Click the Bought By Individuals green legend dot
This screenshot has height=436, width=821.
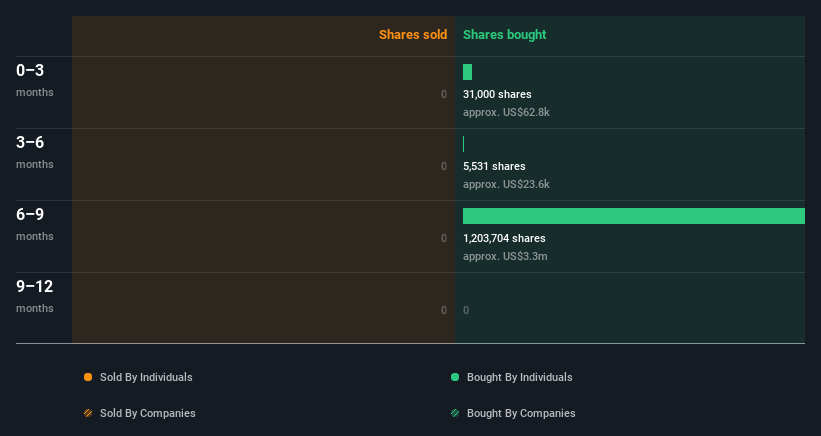click(x=455, y=377)
